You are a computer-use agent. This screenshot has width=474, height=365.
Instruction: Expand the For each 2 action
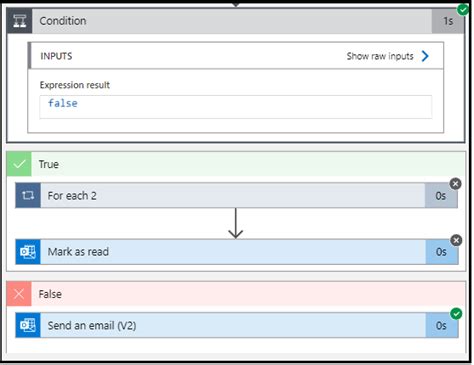(236, 195)
